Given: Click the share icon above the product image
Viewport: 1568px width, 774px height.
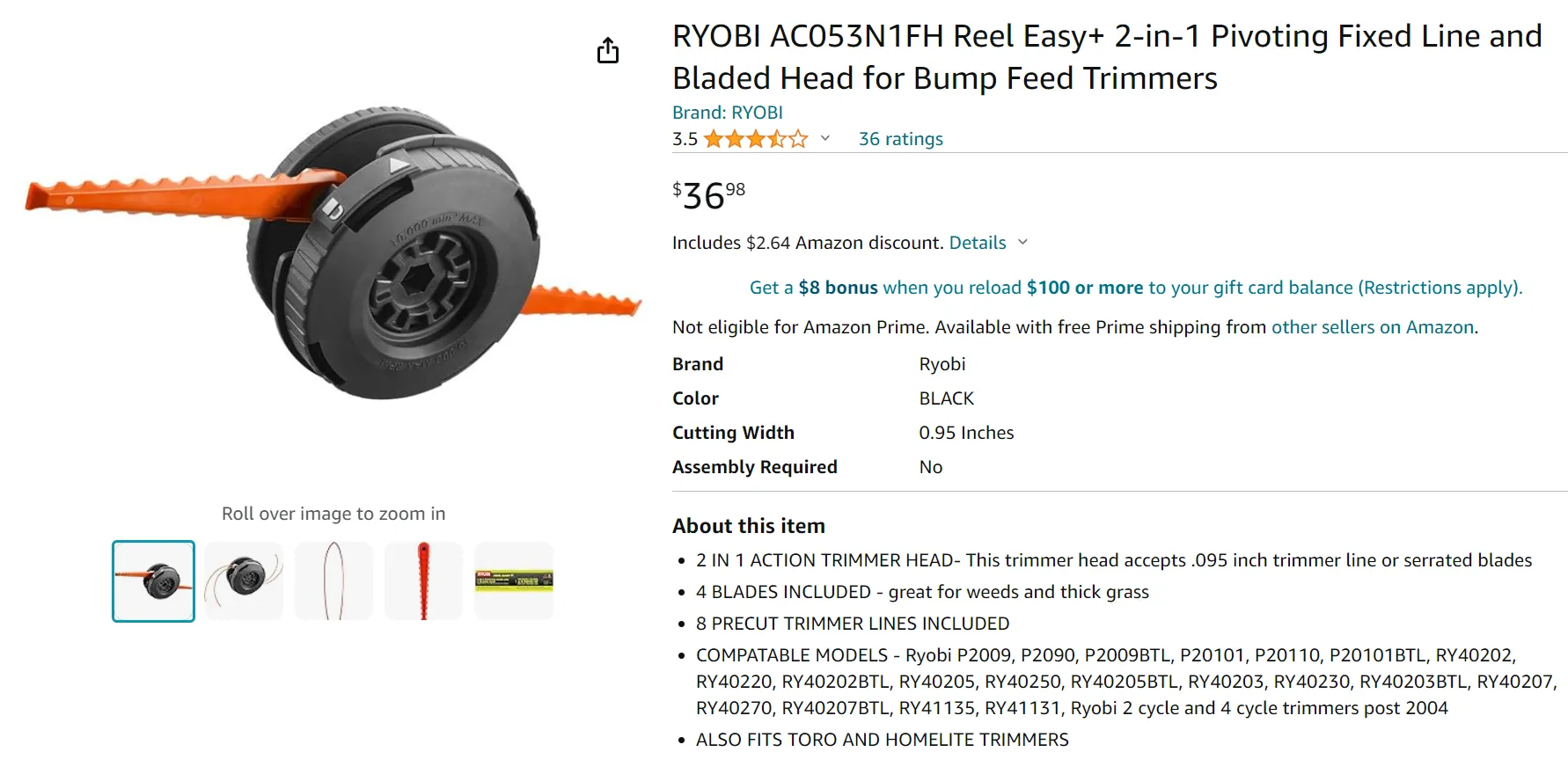Looking at the screenshot, I should pos(608,50).
